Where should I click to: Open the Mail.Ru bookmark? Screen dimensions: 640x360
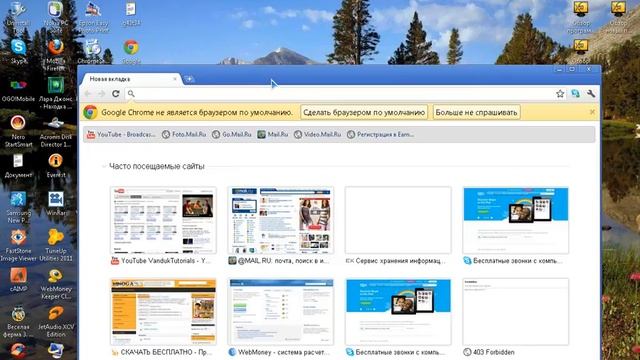273,134
